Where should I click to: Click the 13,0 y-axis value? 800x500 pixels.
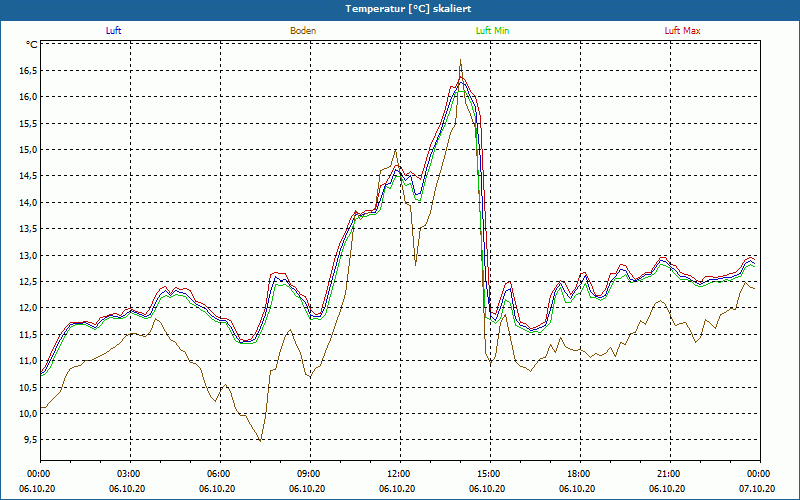pos(28,255)
